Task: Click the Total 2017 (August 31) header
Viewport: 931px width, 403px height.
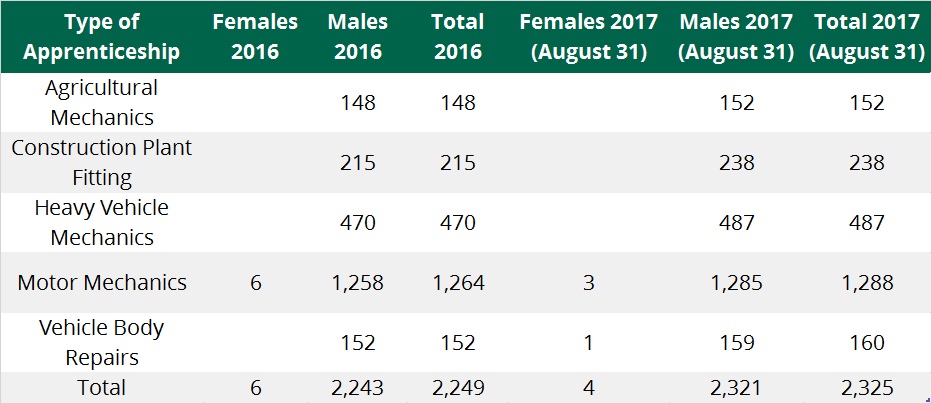Action: (x=867, y=37)
